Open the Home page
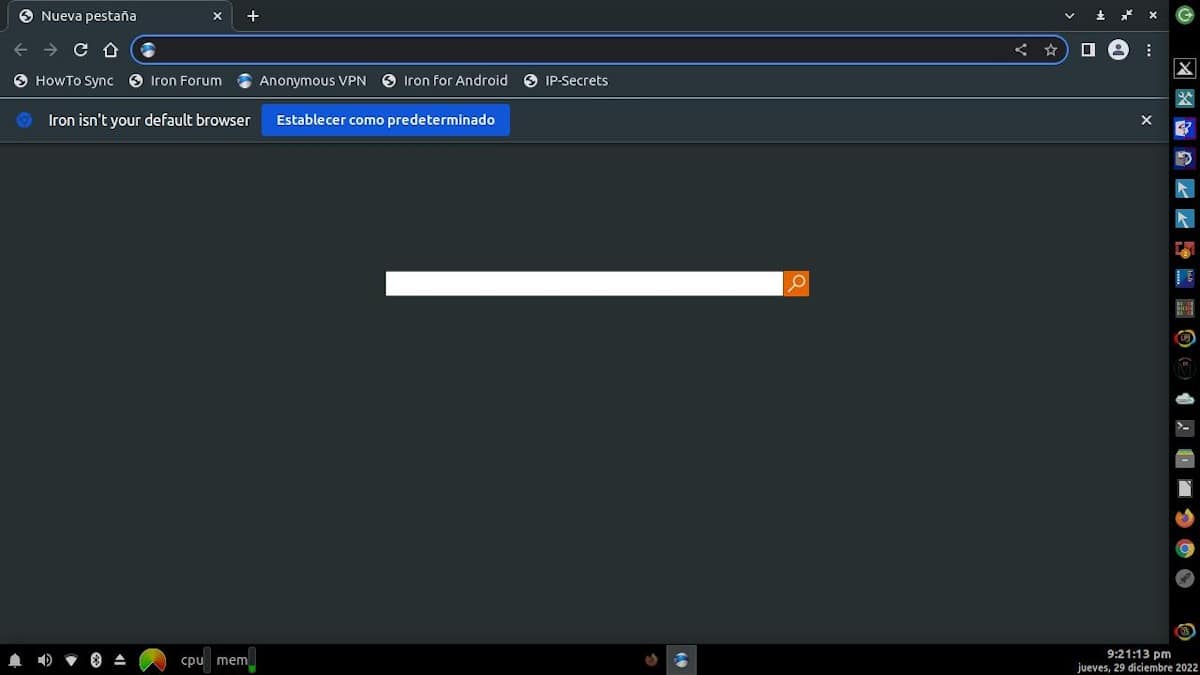Image resolution: width=1200 pixels, height=675 pixels. click(x=110, y=49)
